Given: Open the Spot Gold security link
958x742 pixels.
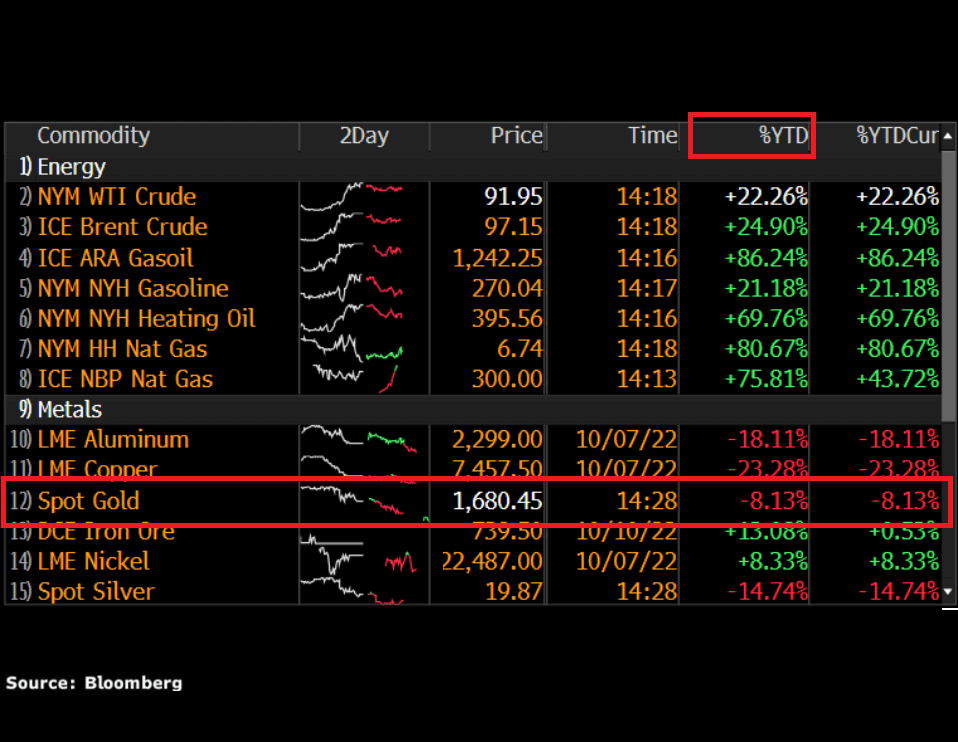Looking at the screenshot, I should coord(88,501).
